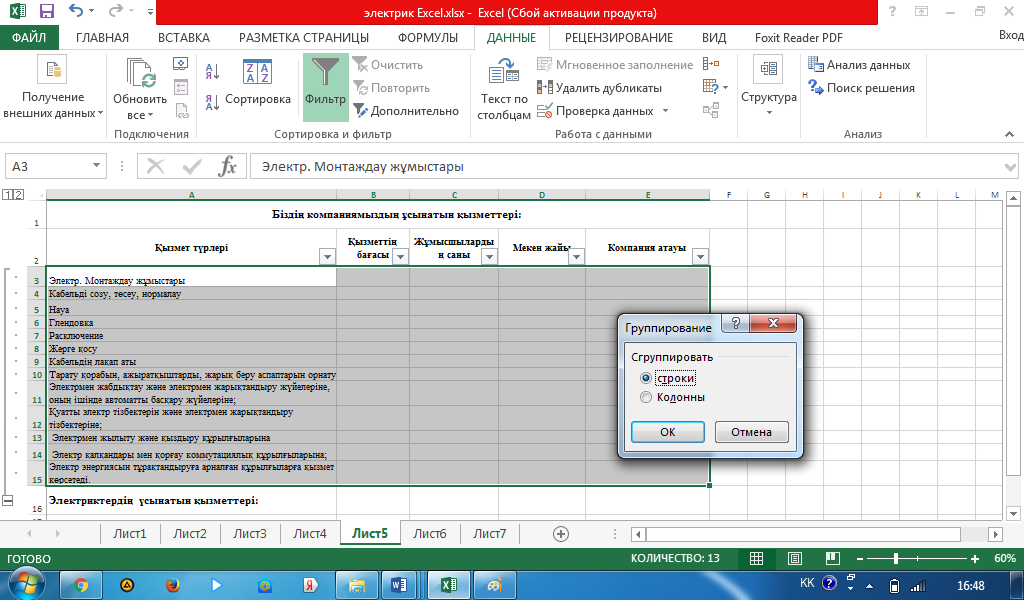Open the filter dropdown for Қызмет түрлері
The width and height of the screenshot is (1024, 600).
click(x=326, y=257)
